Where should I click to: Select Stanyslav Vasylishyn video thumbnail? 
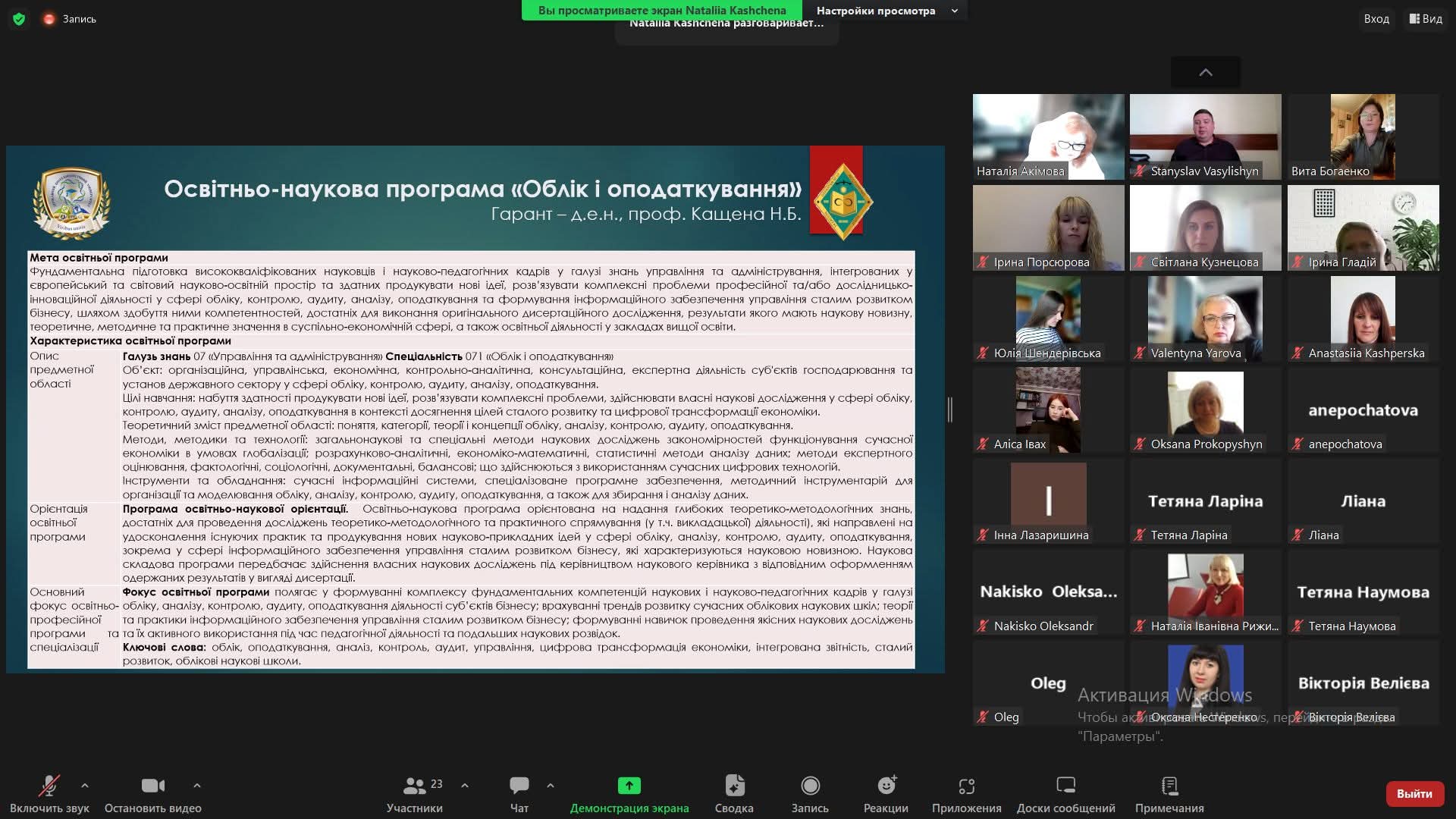1205,136
